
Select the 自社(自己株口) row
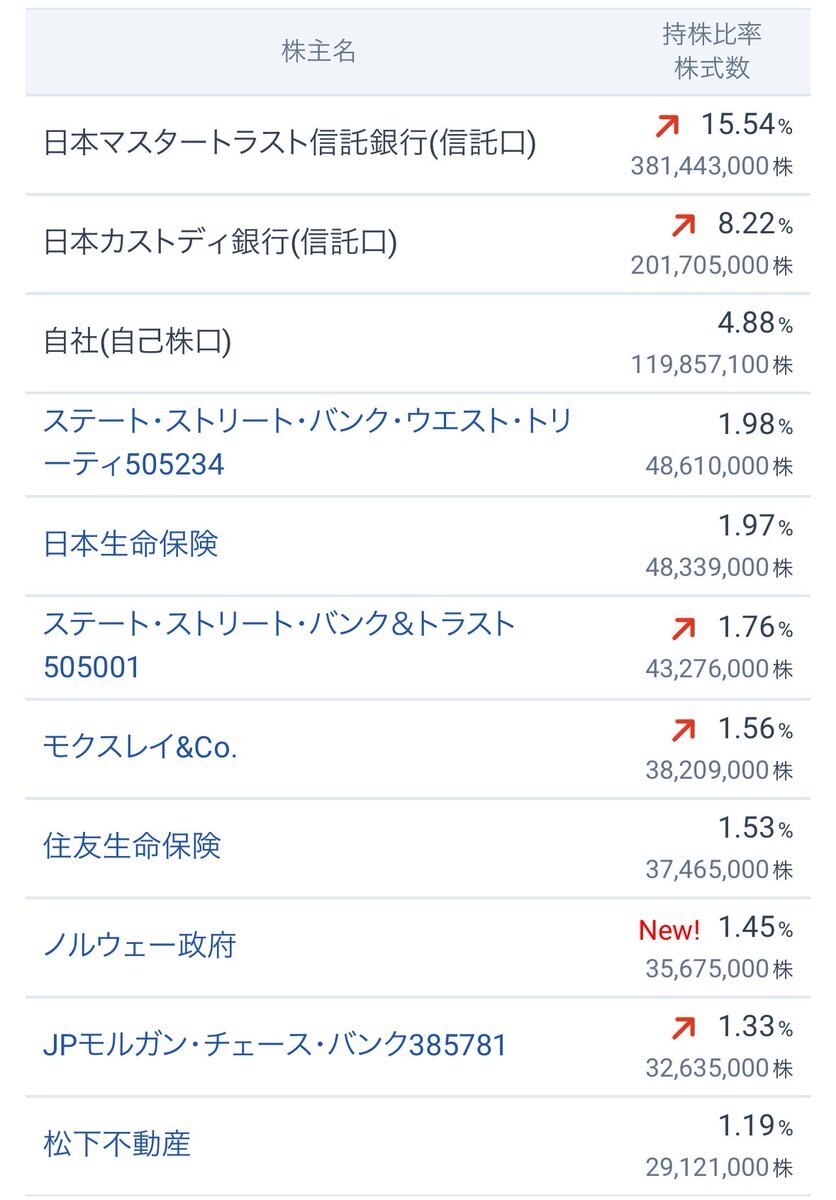[418, 343]
